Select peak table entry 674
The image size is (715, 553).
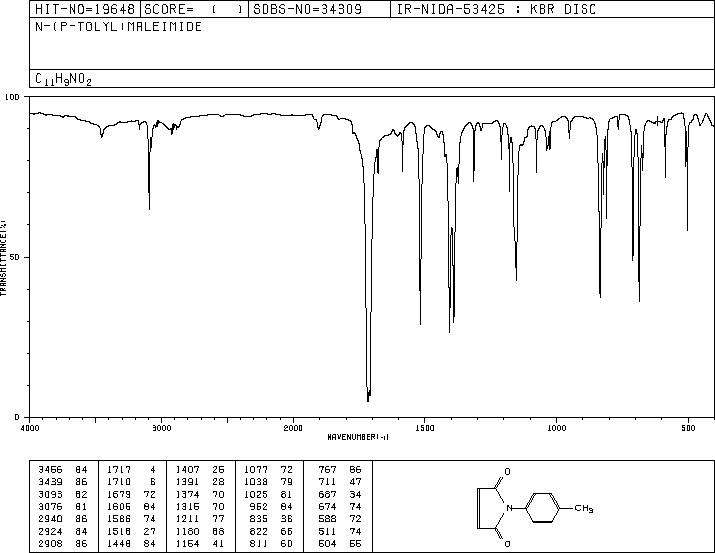(327, 506)
